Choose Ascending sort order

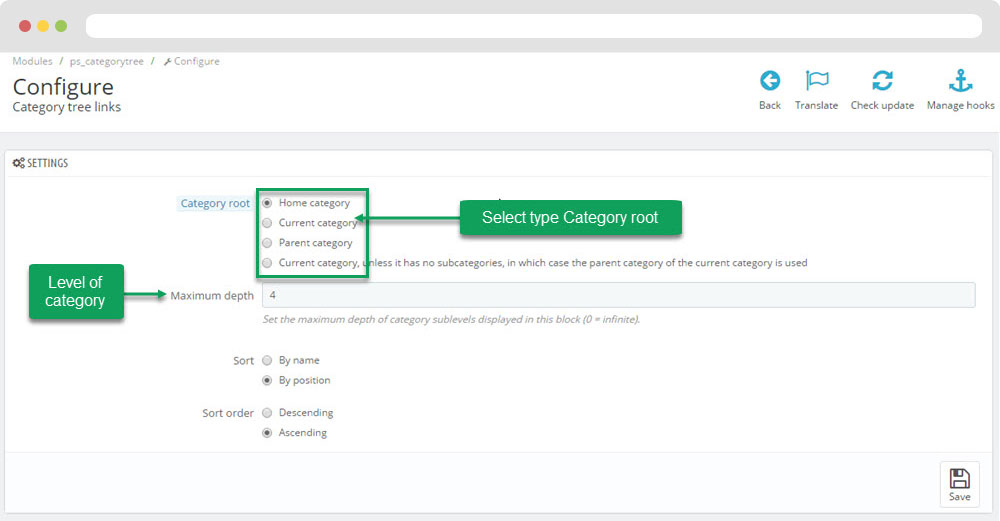point(267,432)
